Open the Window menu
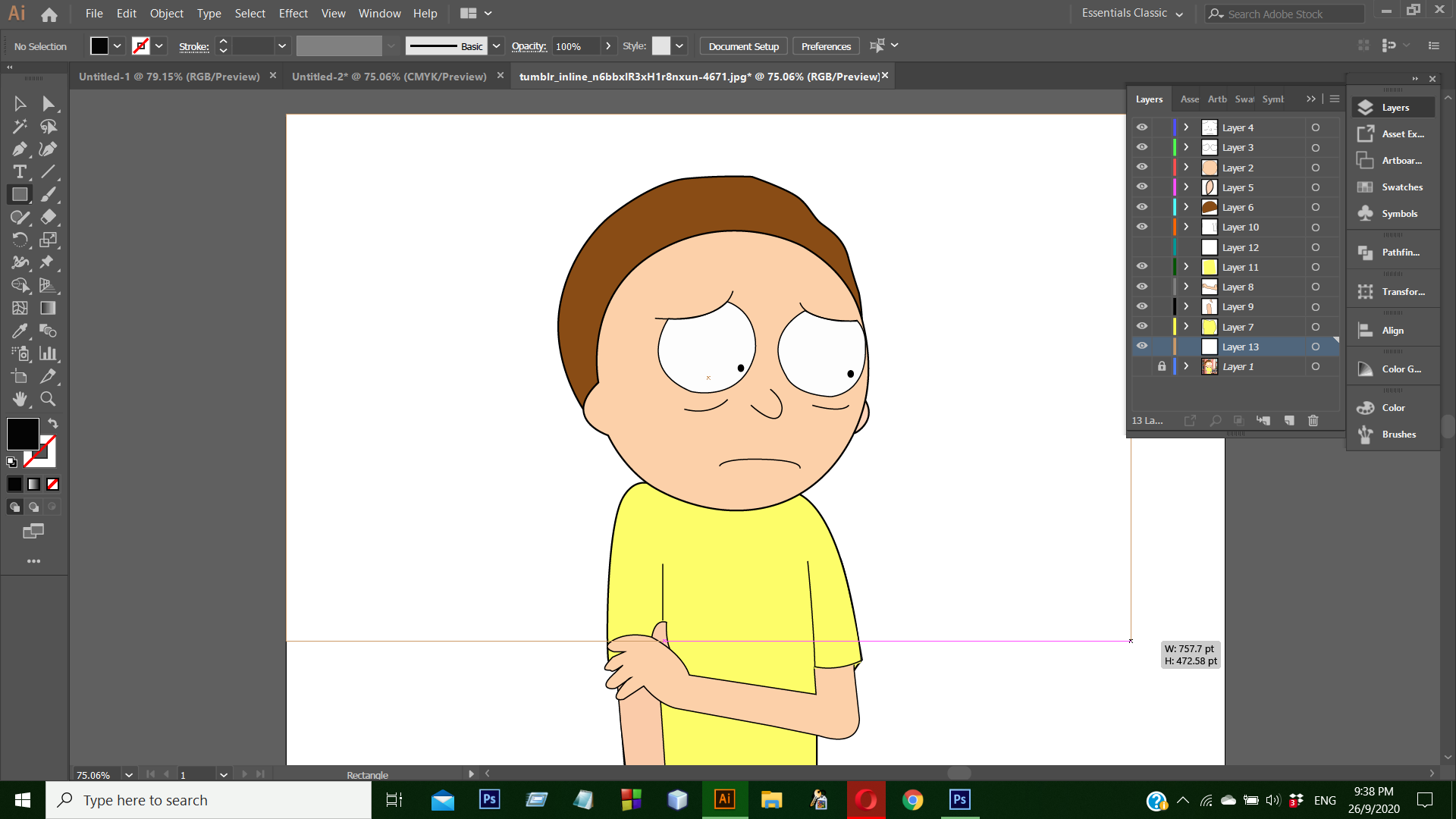Screen dimensions: 1456x819 380,14
